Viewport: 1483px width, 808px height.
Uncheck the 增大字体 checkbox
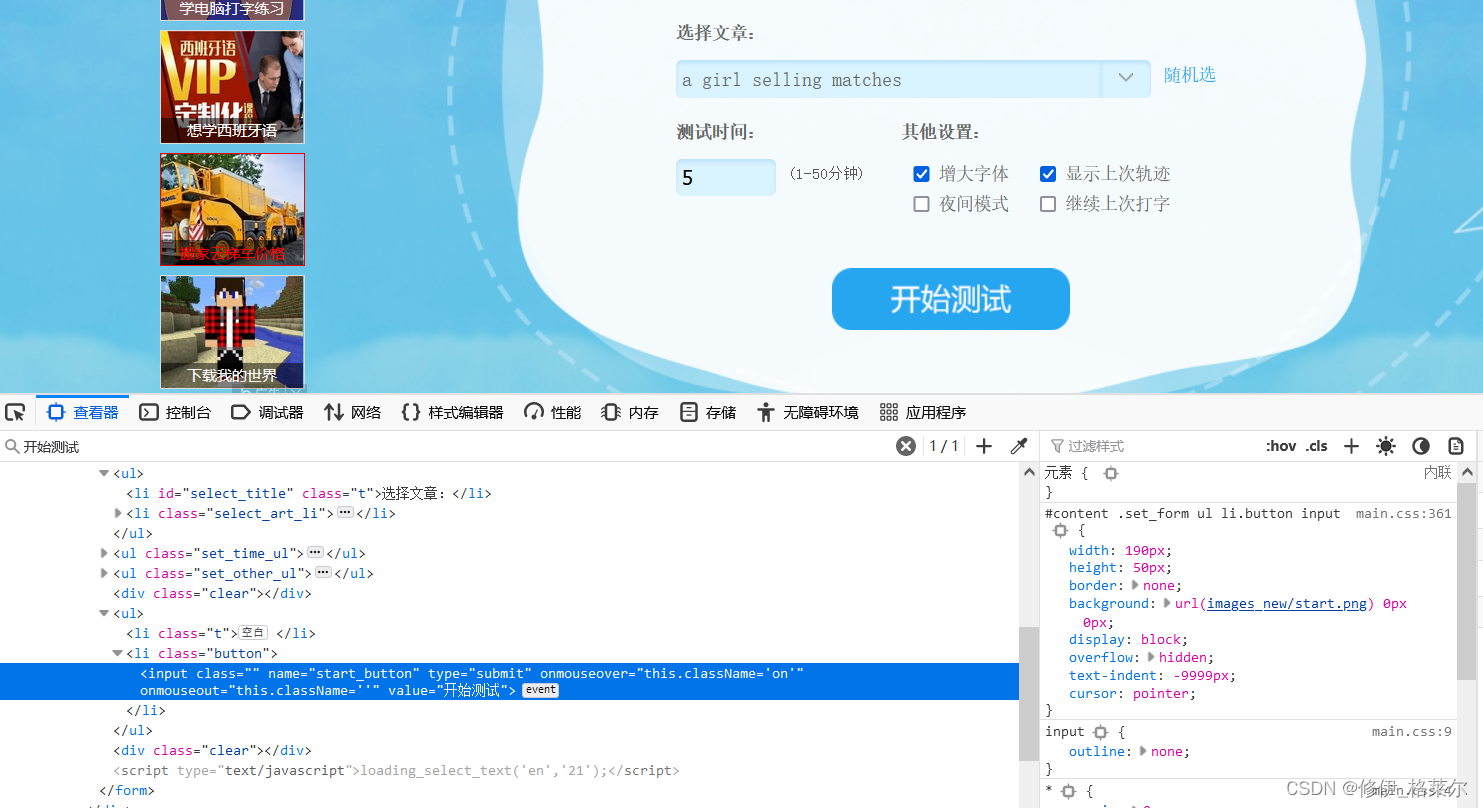click(x=922, y=174)
